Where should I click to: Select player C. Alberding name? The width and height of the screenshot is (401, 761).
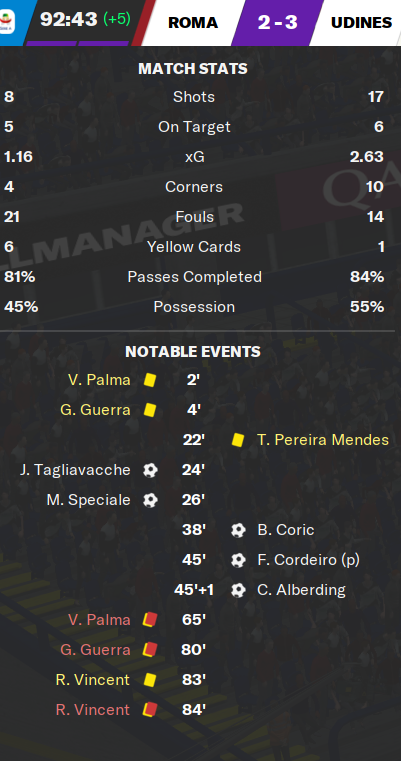[301, 590]
